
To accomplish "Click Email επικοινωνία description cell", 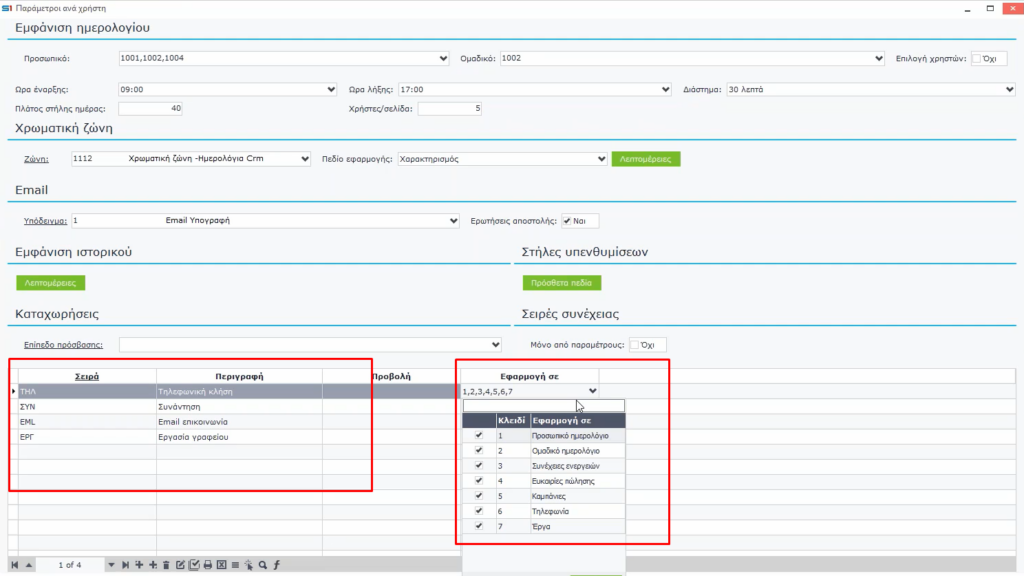I will coord(239,421).
